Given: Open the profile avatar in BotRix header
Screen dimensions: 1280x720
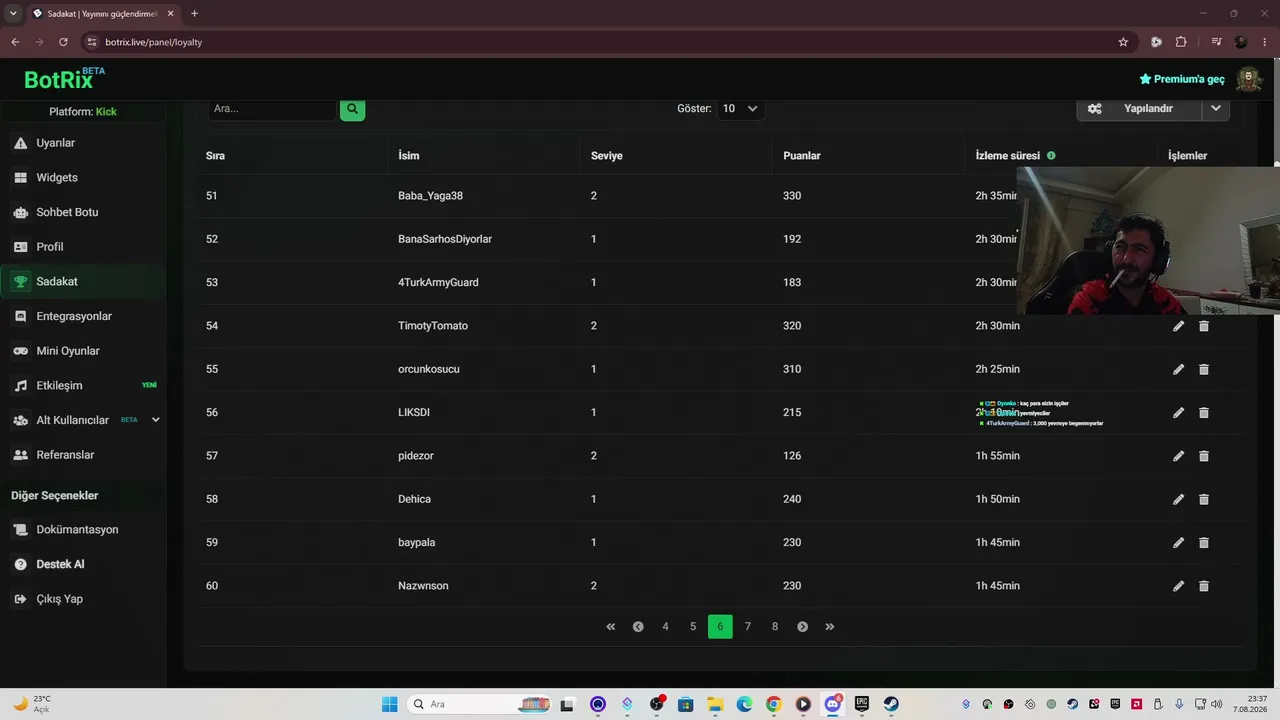Looking at the screenshot, I should click(1248, 79).
